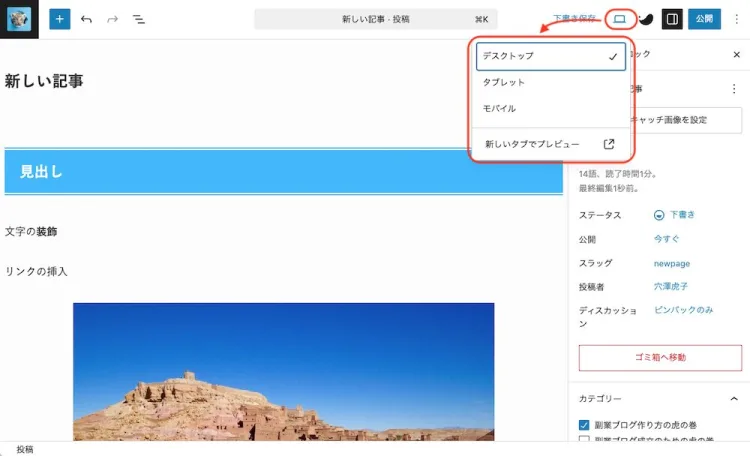The image size is (750, 456).
Task: Toggle the preview device laptop icon
Action: 620,19
